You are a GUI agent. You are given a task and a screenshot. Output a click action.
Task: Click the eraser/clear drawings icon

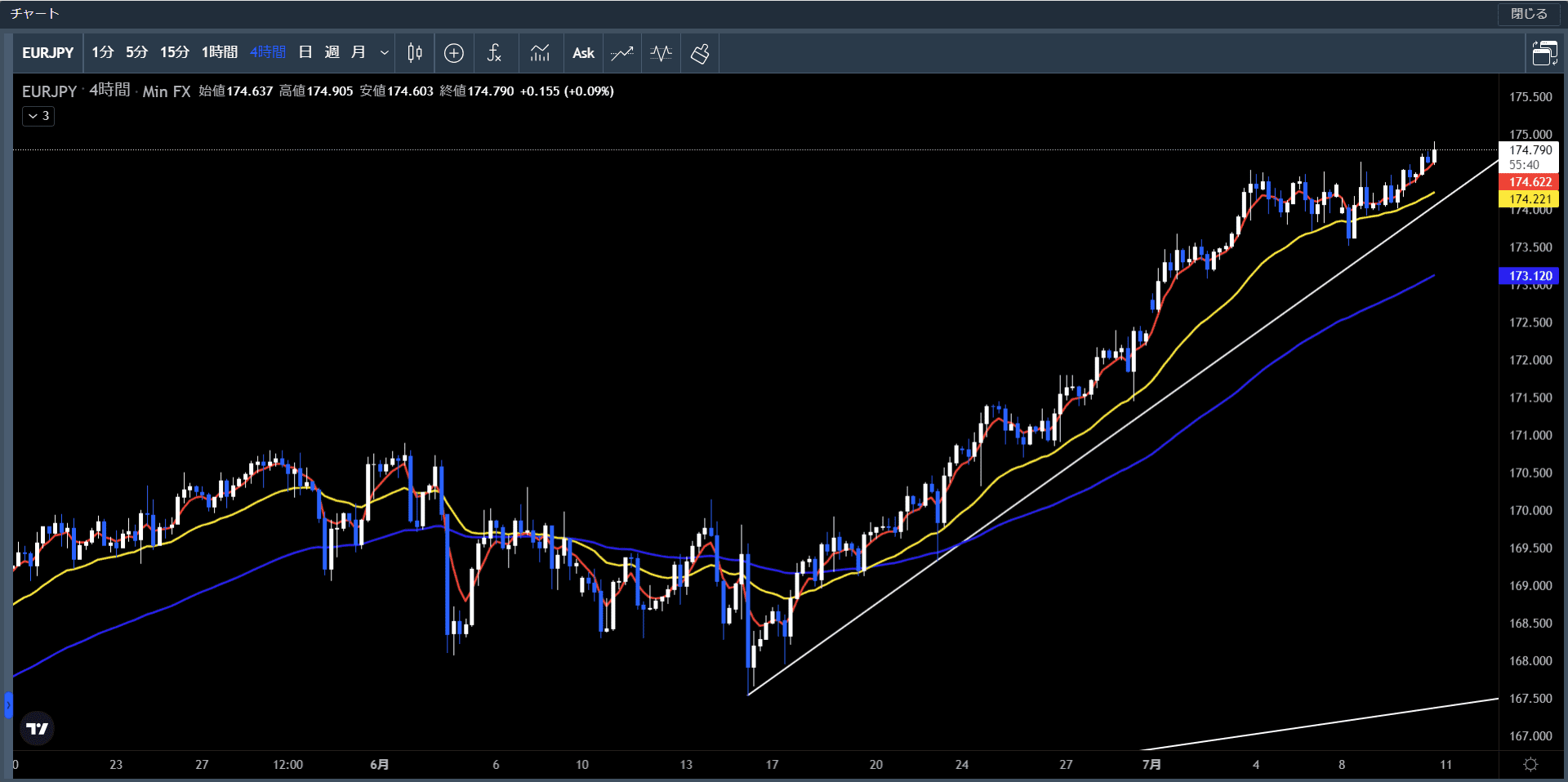(700, 53)
